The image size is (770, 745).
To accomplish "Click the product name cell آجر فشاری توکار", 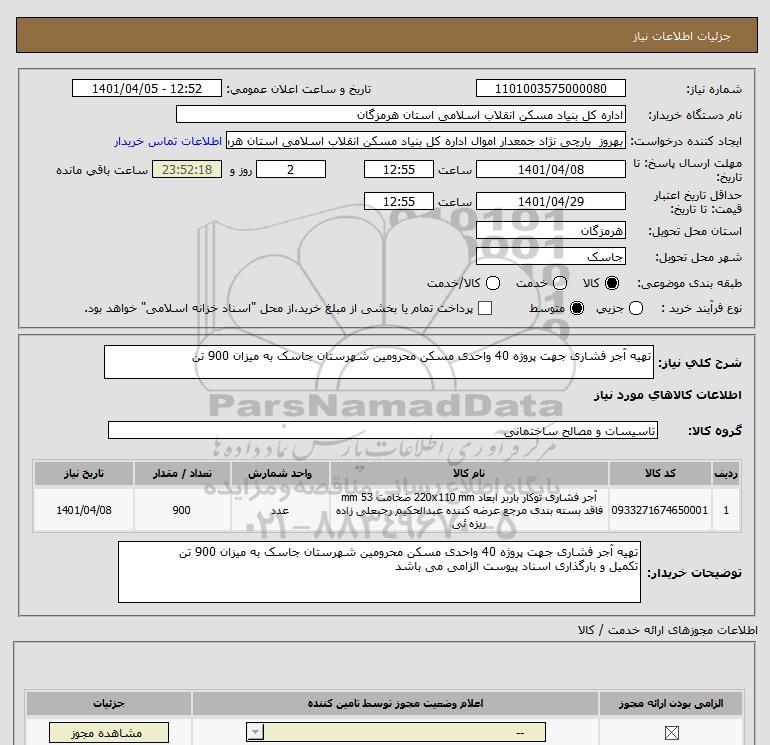I will point(469,510).
